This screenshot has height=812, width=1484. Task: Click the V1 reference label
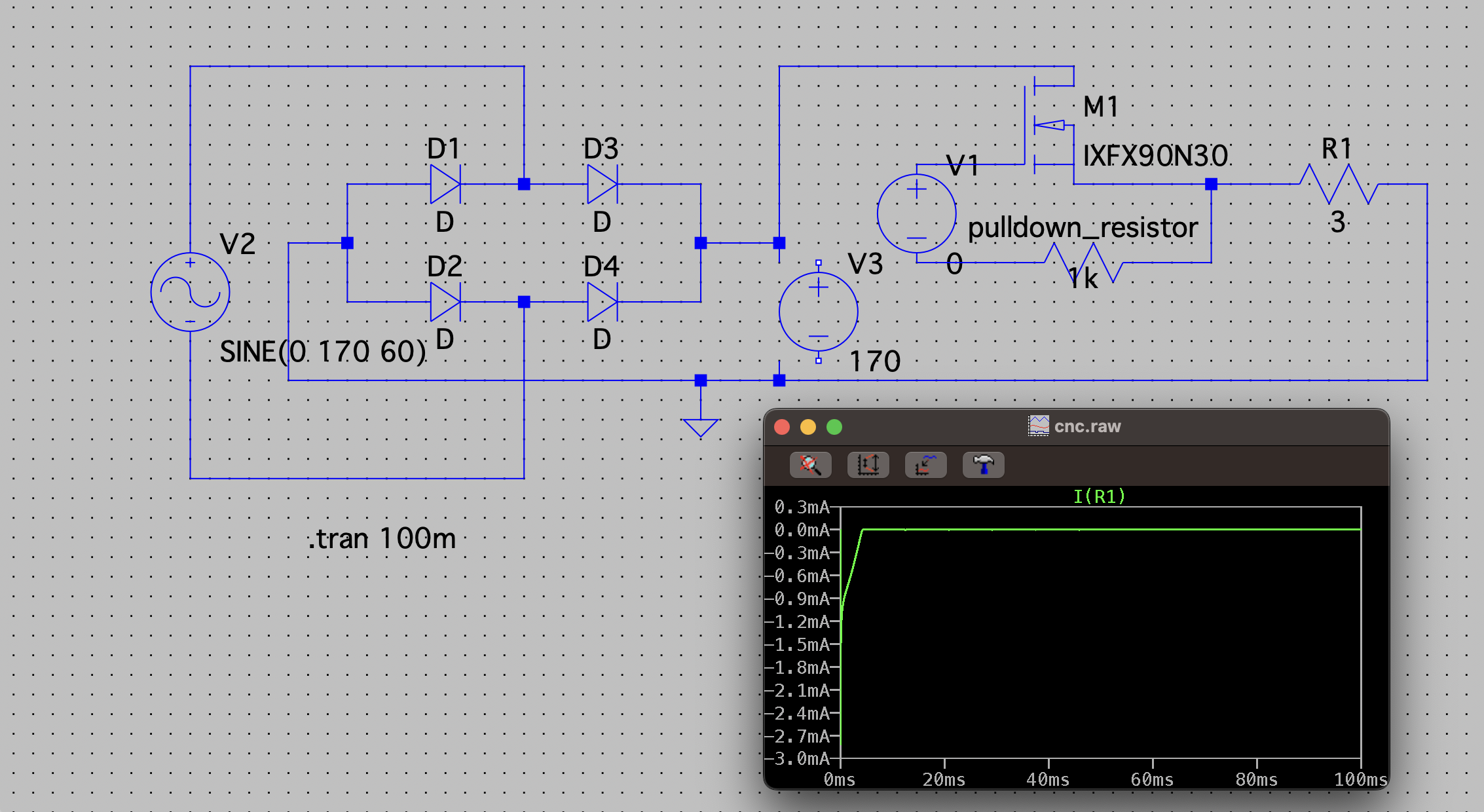coord(963,166)
